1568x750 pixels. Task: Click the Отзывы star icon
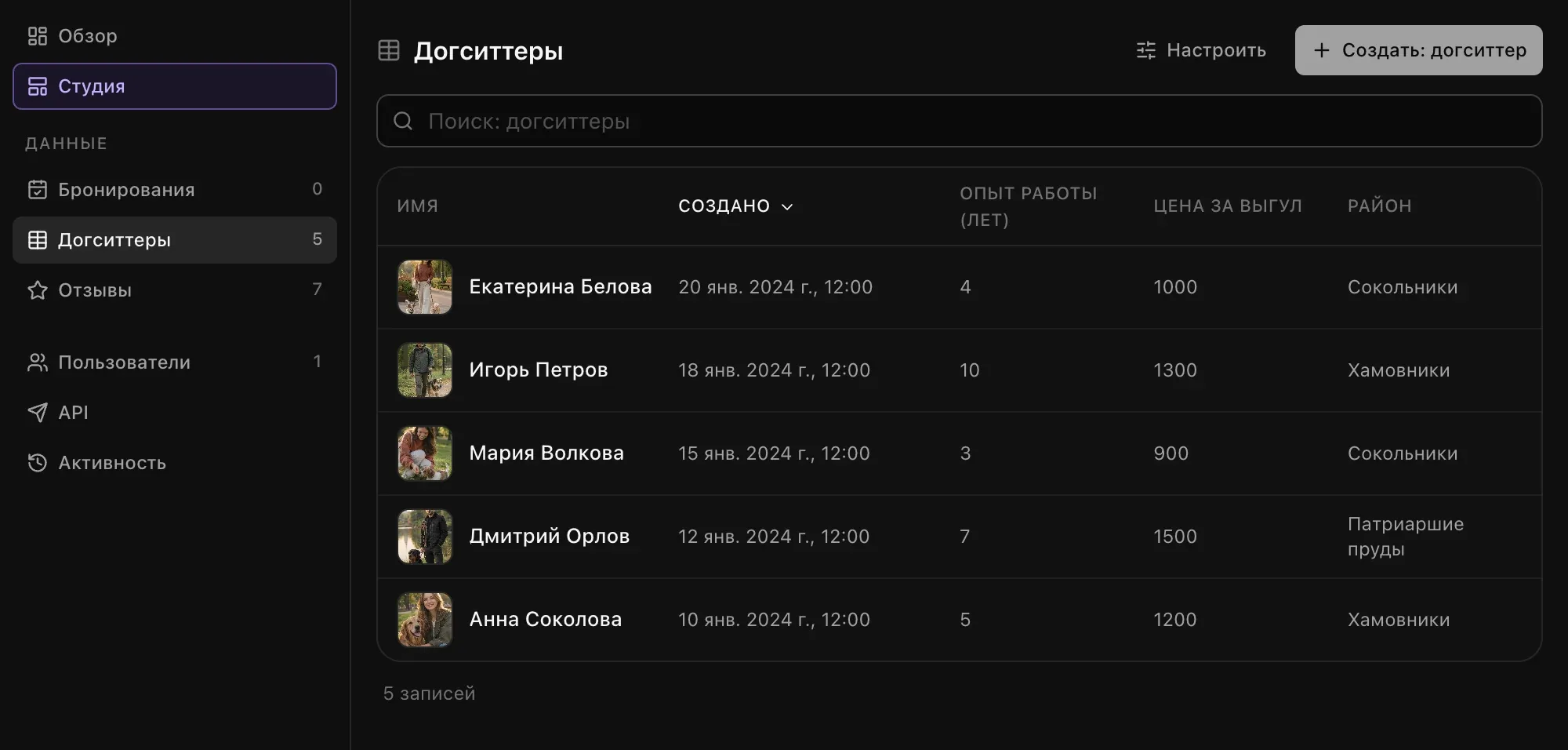coord(38,290)
